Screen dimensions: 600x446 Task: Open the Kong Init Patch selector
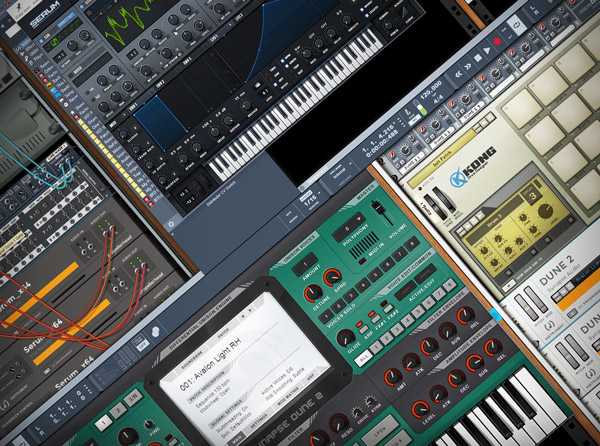click(x=443, y=157)
